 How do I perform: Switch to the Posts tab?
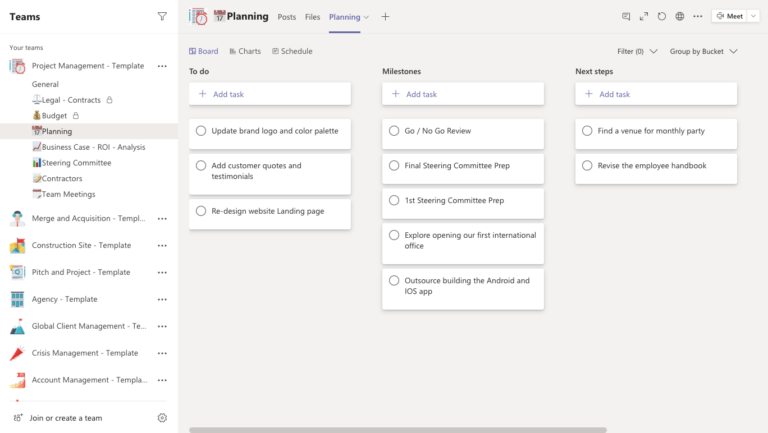(286, 17)
